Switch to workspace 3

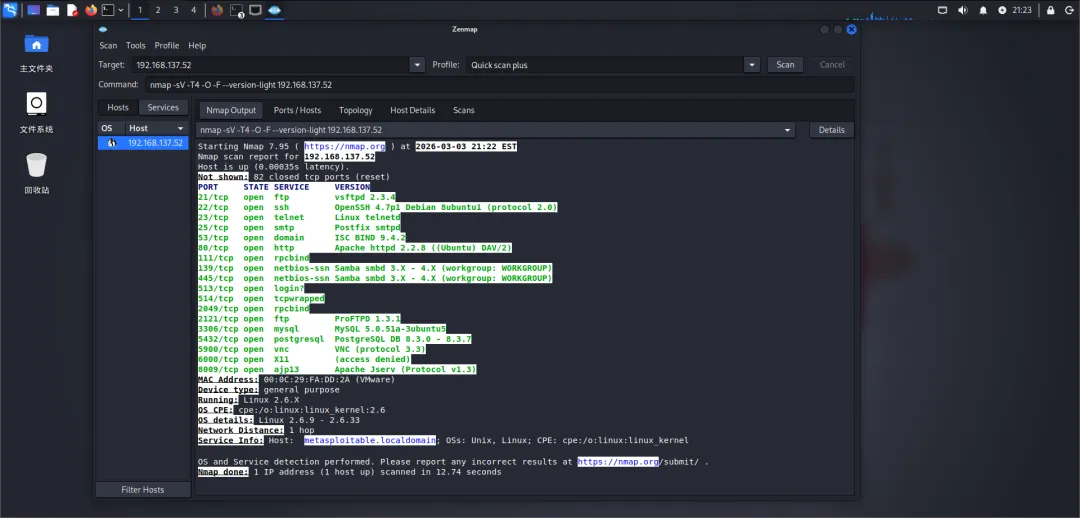(176, 10)
